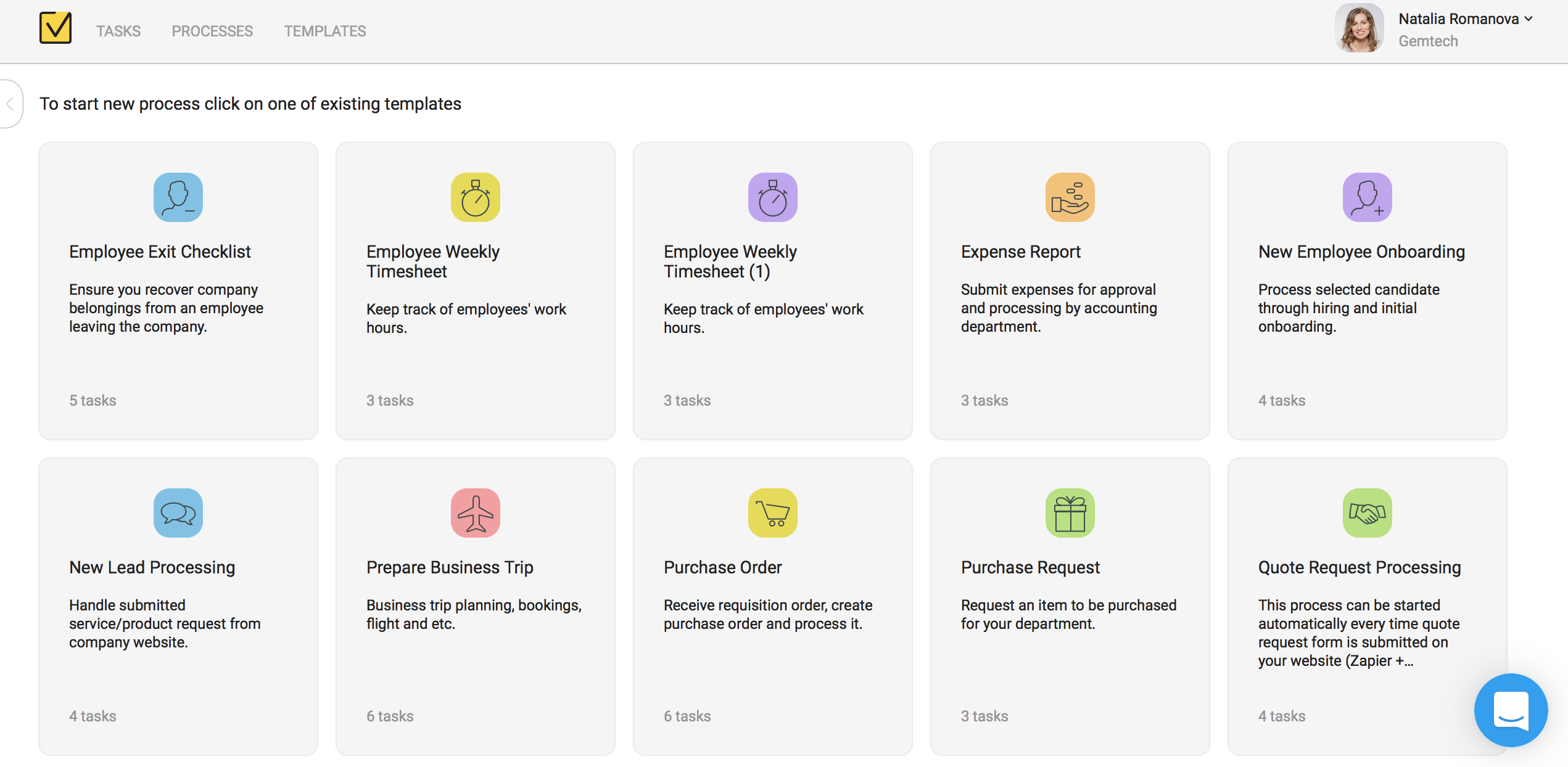This screenshot has height=767, width=1568.
Task: Start the Purchase Order process title
Action: [722, 567]
